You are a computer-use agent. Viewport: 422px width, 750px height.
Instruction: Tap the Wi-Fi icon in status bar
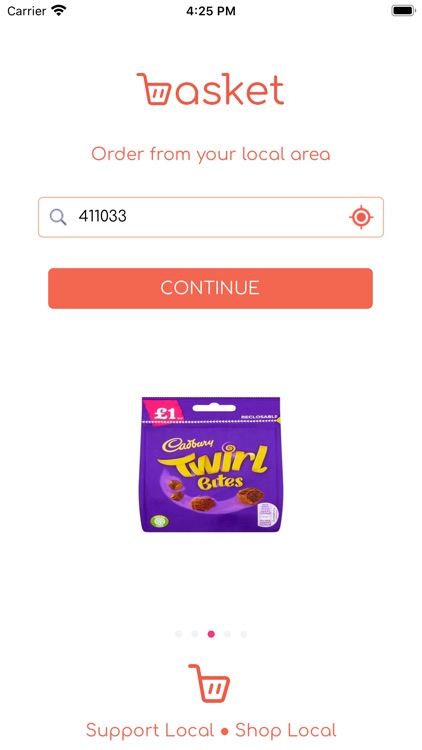pyautogui.click(x=59, y=11)
